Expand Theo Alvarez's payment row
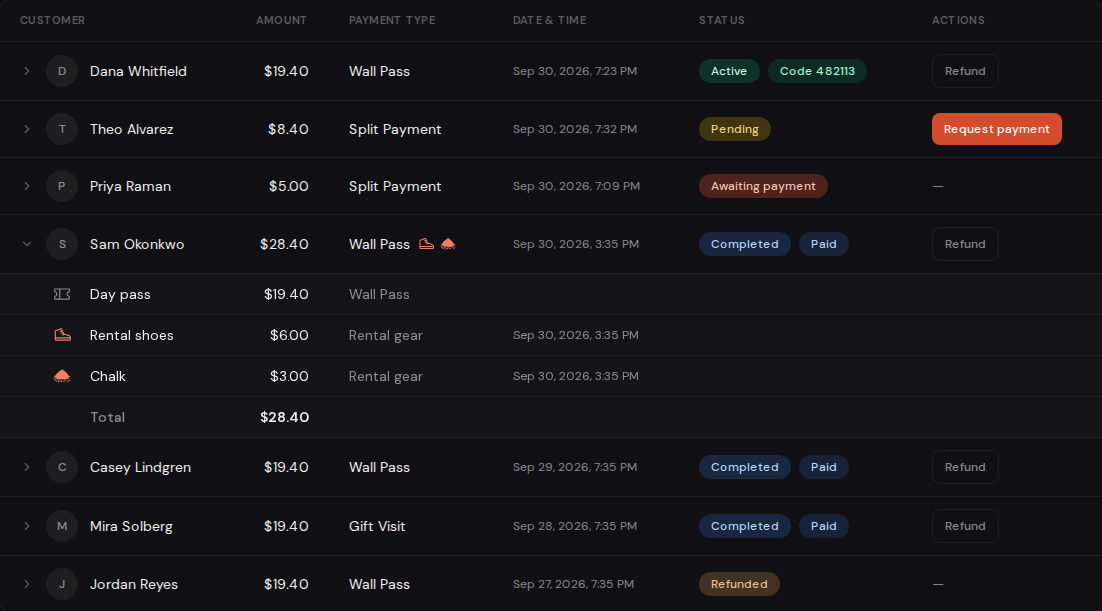The width and height of the screenshot is (1102, 611). 27,129
